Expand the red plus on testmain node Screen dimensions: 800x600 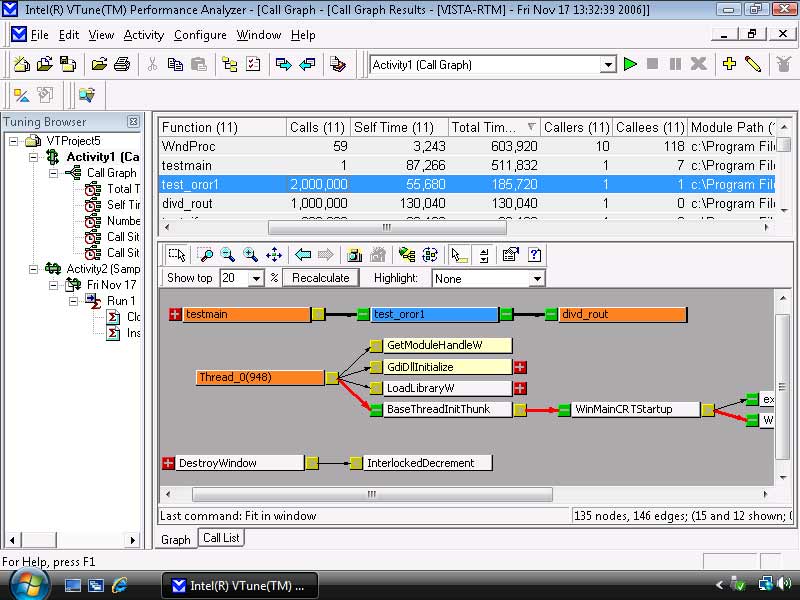[175, 314]
